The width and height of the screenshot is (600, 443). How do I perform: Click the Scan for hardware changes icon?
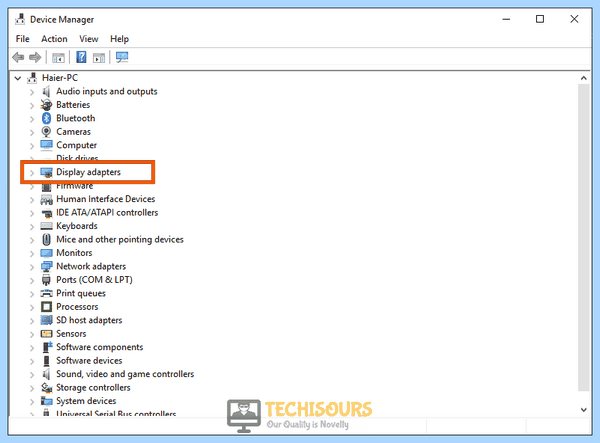122,57
